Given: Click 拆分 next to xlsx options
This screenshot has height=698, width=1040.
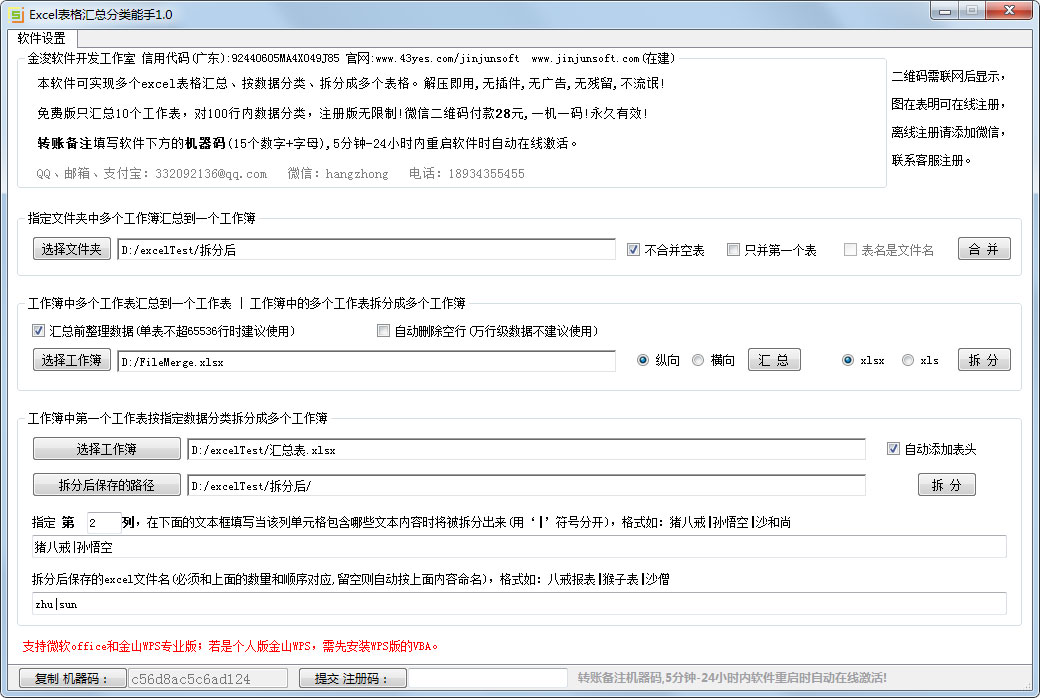Looking at the screenshot, I should point(984,360).
